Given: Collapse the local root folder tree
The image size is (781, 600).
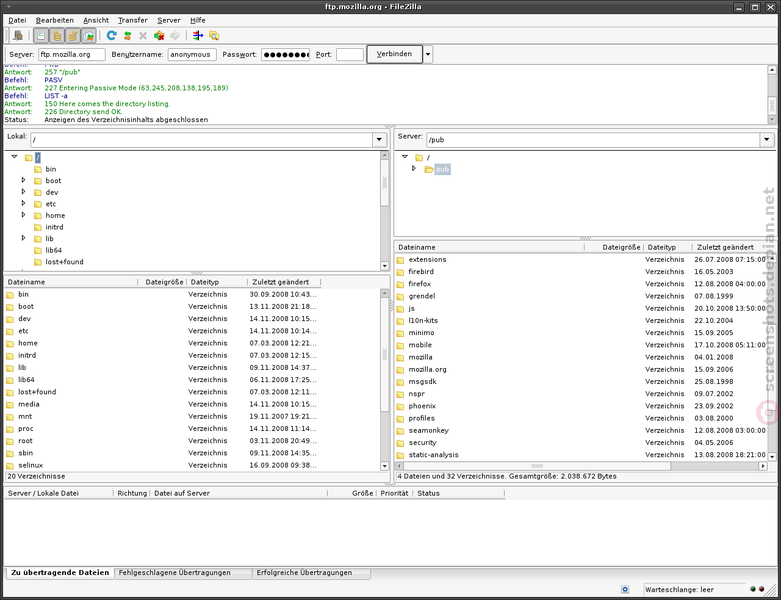Looking at the screenshot, I should coord(14,157).
